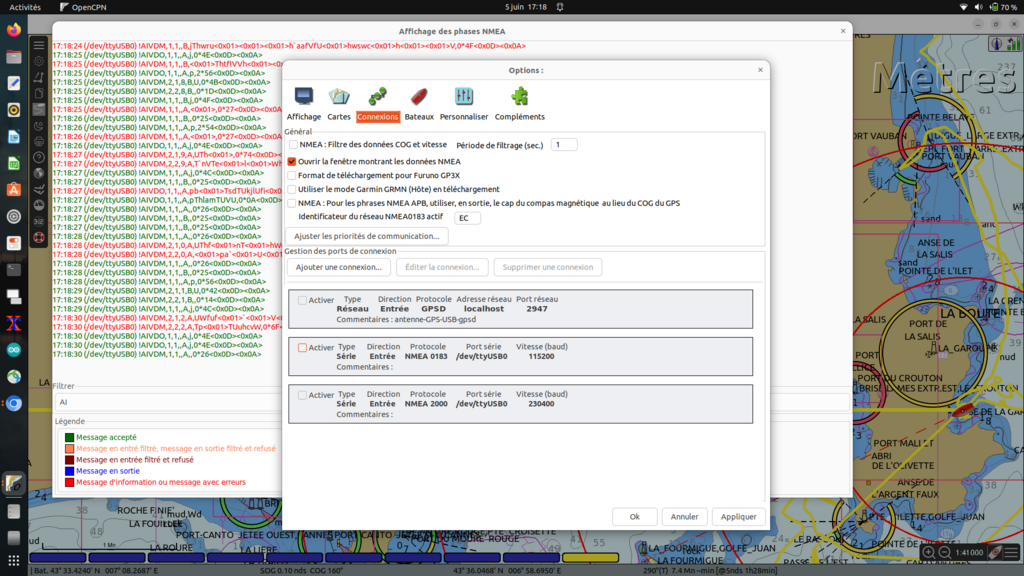
Task: Uncheck 'Ouvrir la fenêtre montrant les données NMEA'
Action: coord(293,161)
